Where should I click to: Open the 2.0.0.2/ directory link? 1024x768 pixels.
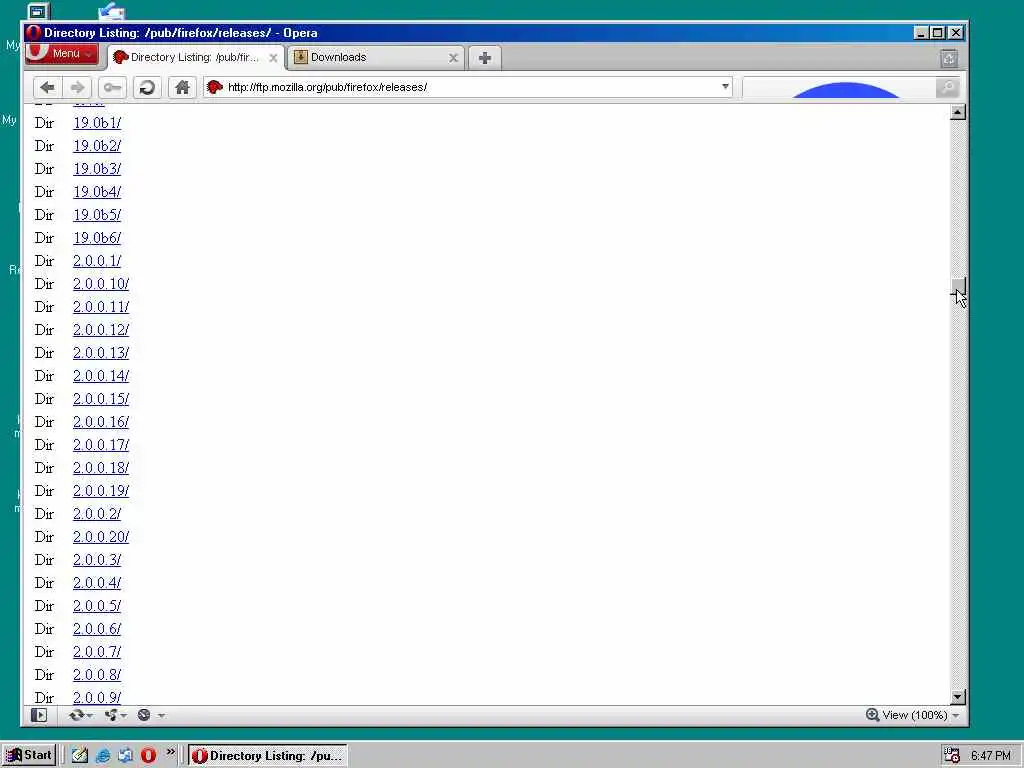(x=97, y=514)
